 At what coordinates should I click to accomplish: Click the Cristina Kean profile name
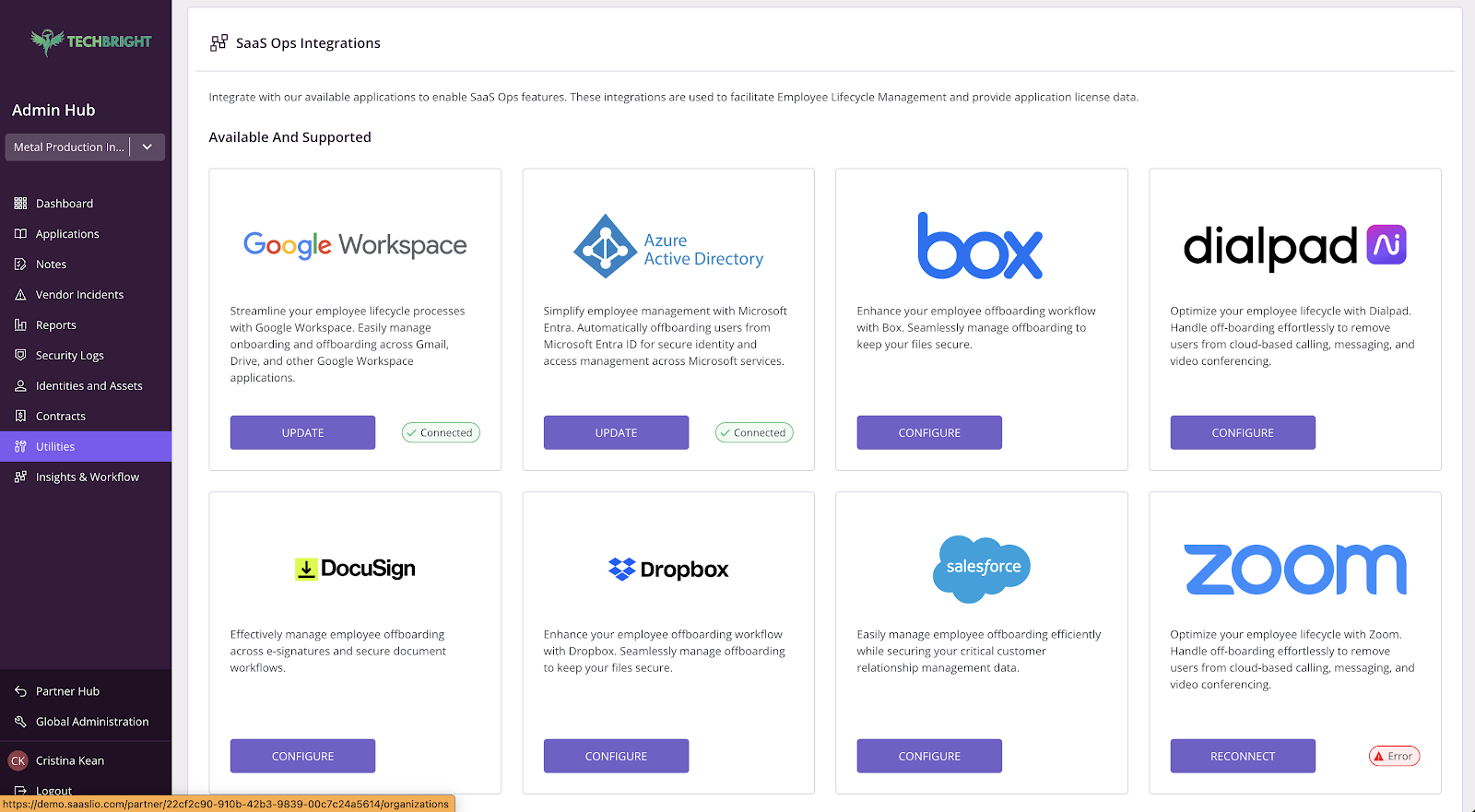pos(70,761)
